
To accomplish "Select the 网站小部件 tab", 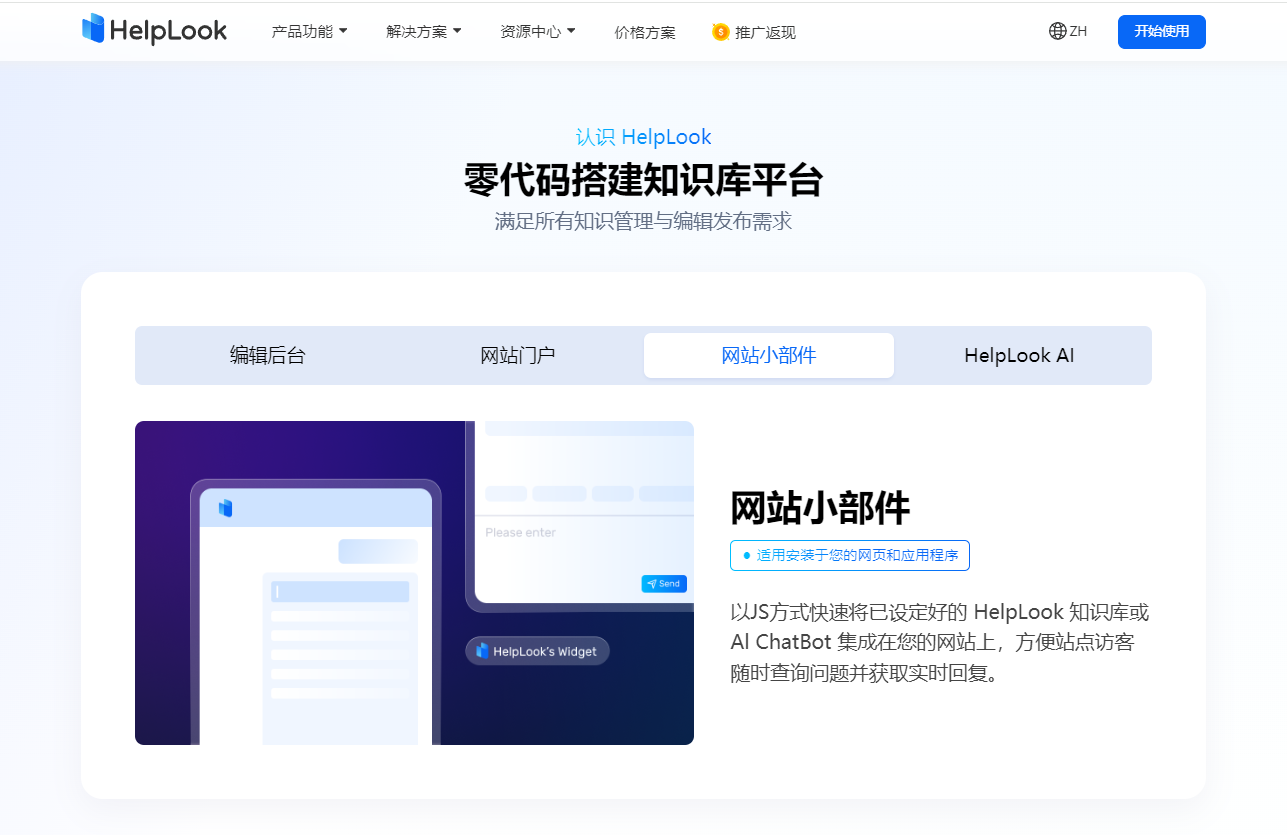I will point(769,355).
